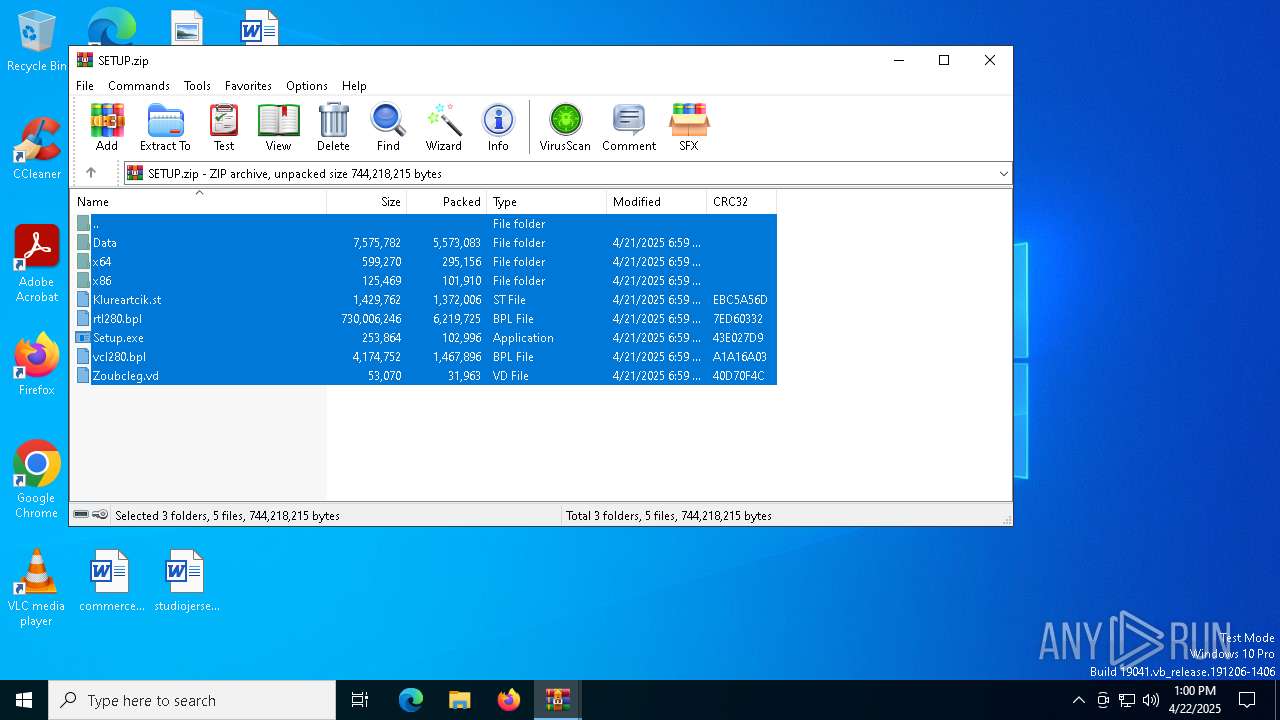Click the WinRAR title bar icon
Image resolution: width=1280 pixels, height=720 pixels.
click(x=85, y=60)
